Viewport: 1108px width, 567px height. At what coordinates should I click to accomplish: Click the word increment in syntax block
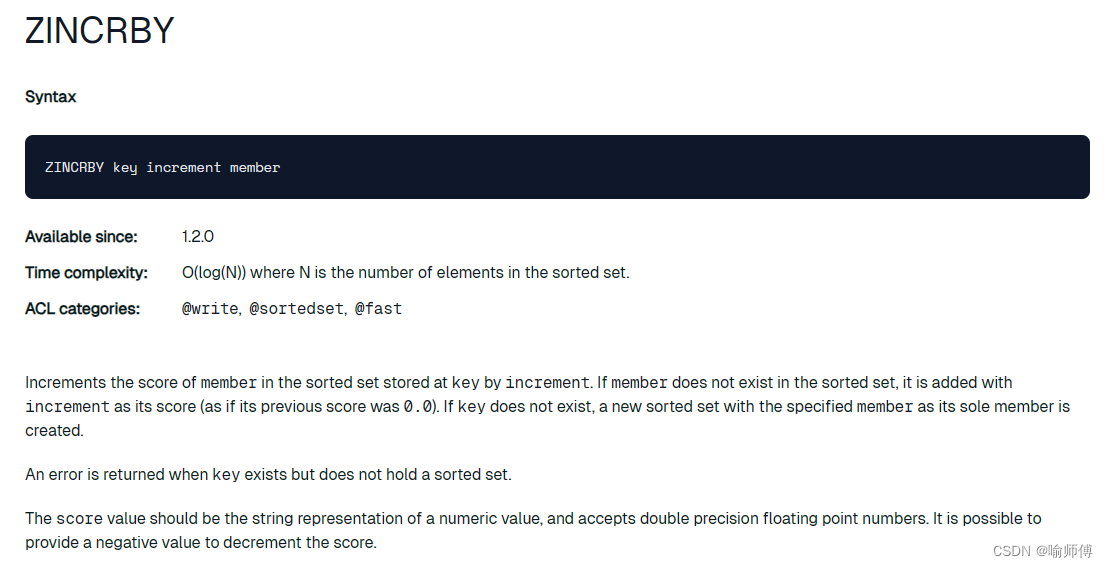click(x=183, y=168)
